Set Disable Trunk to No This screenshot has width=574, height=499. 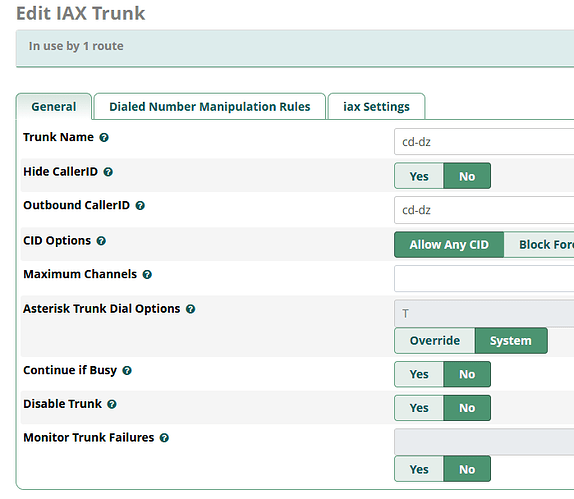click(467, 408)
